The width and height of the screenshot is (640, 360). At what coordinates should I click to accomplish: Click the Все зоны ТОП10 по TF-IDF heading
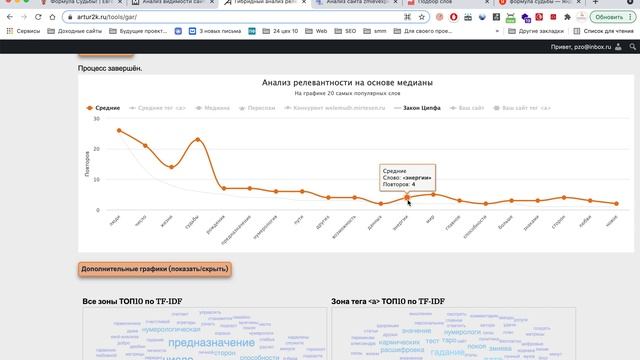pyautogui.click(x=132, y=301)
